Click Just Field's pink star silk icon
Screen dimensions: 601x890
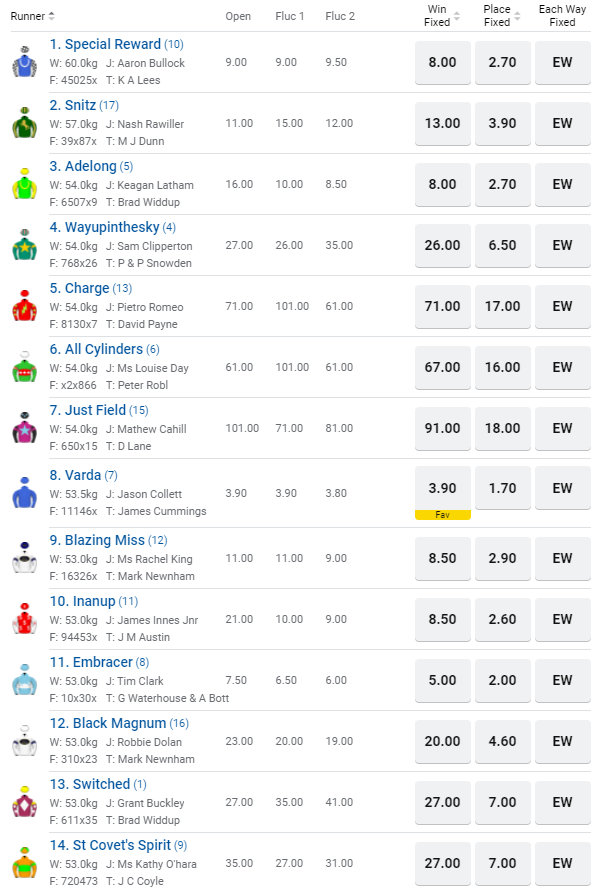24,428
